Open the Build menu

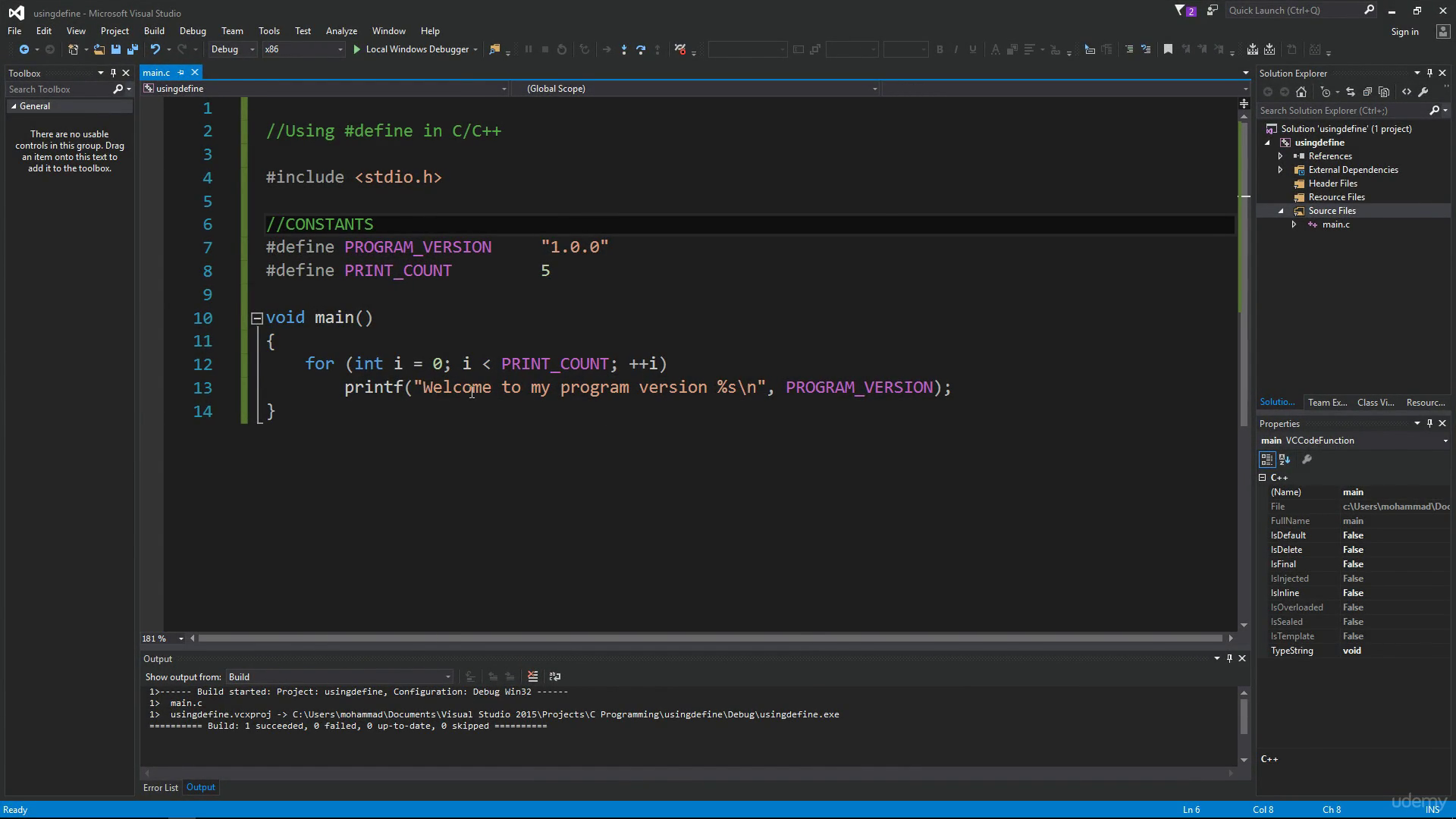tap(154, 31)
